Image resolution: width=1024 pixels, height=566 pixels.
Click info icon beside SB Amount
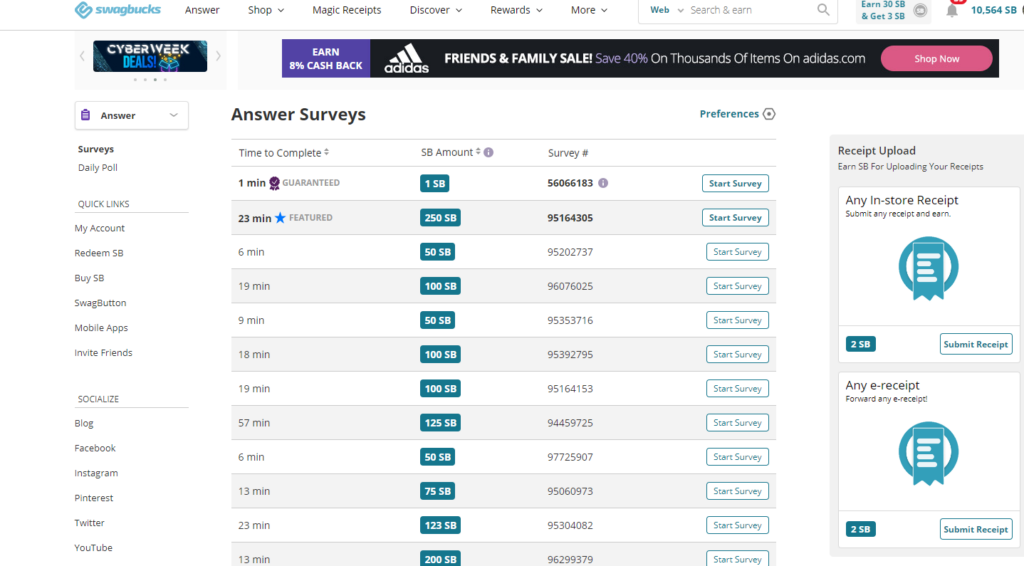click(489, 153)
